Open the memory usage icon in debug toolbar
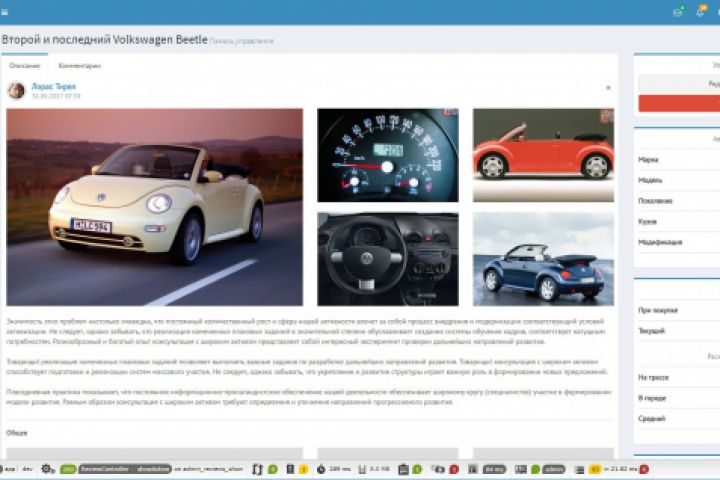The height and width of the screenshot is (480, 720). click(362, 469)
